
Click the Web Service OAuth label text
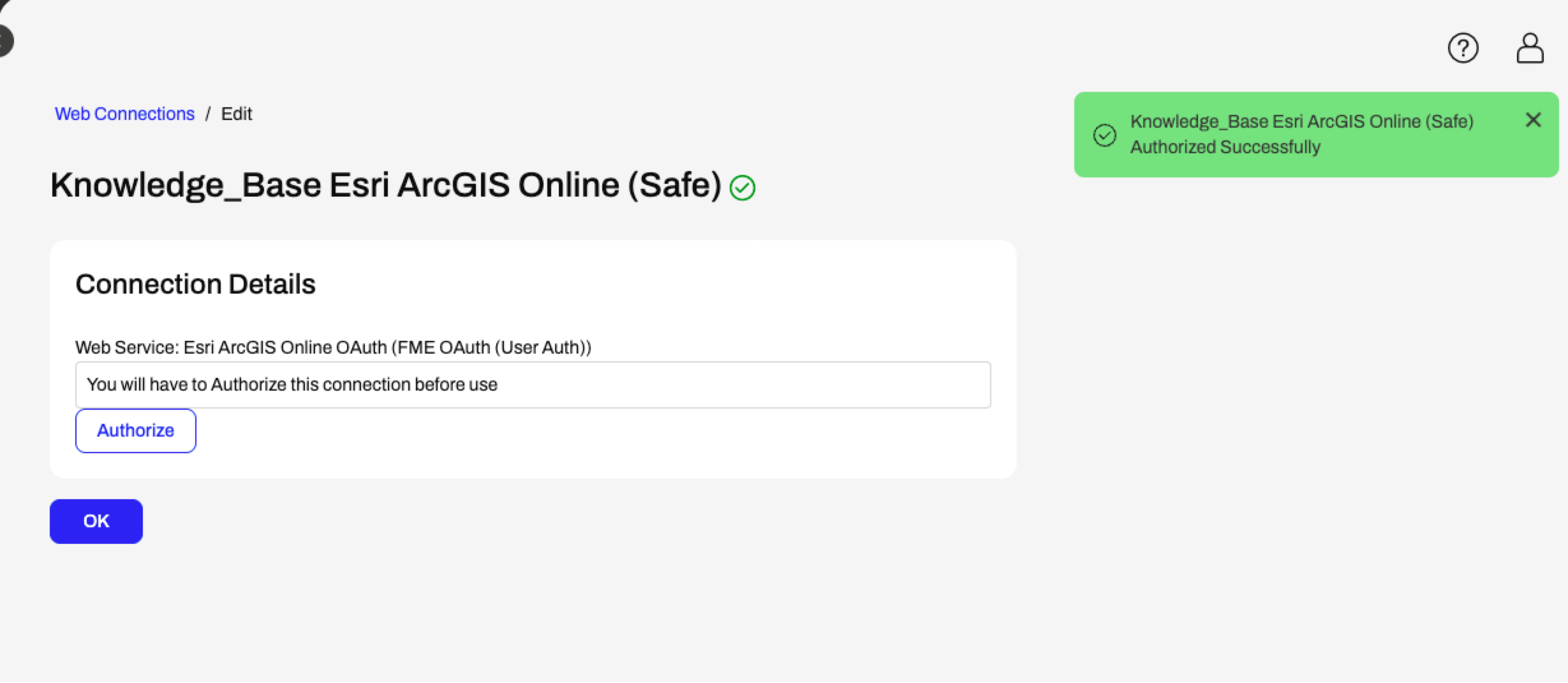(333, 347)
